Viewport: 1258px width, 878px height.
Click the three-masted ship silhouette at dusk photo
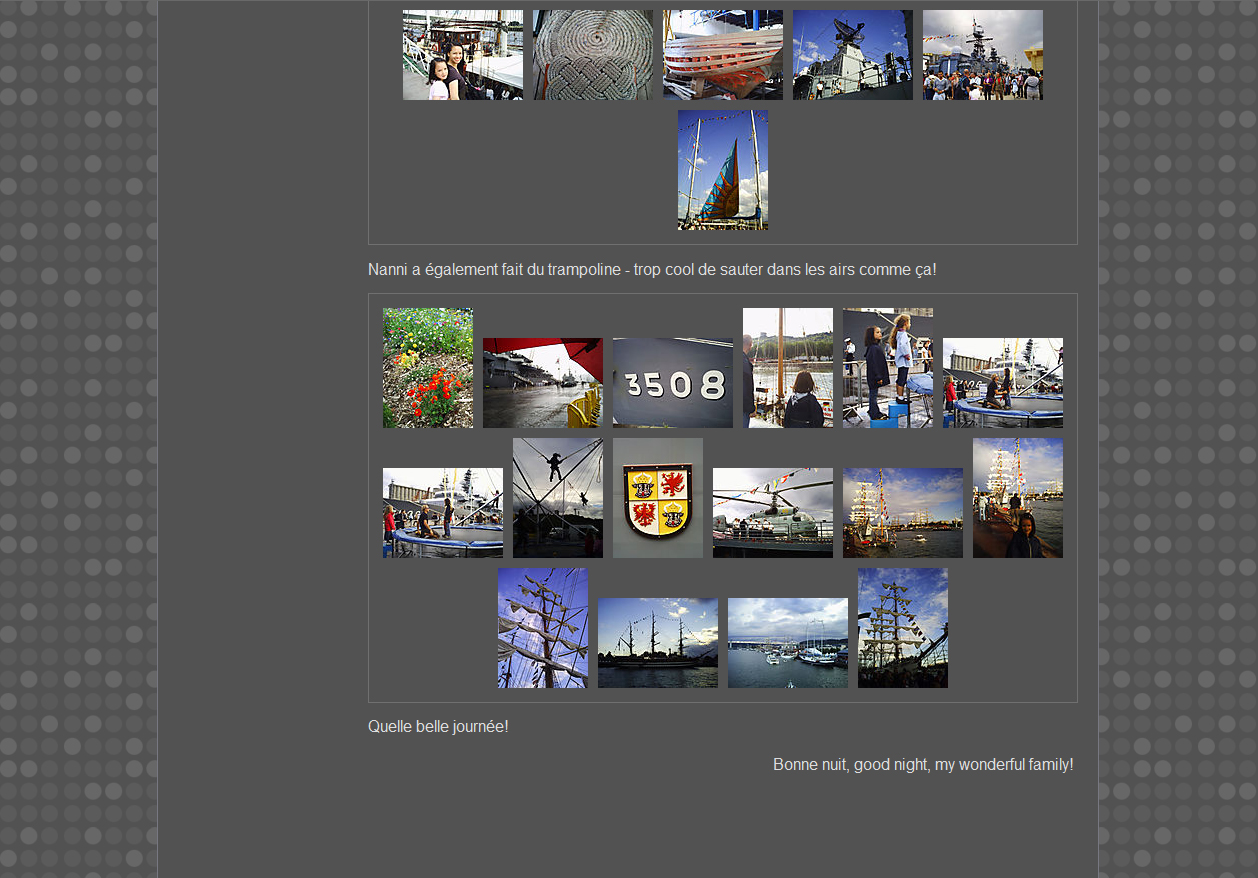657,643
